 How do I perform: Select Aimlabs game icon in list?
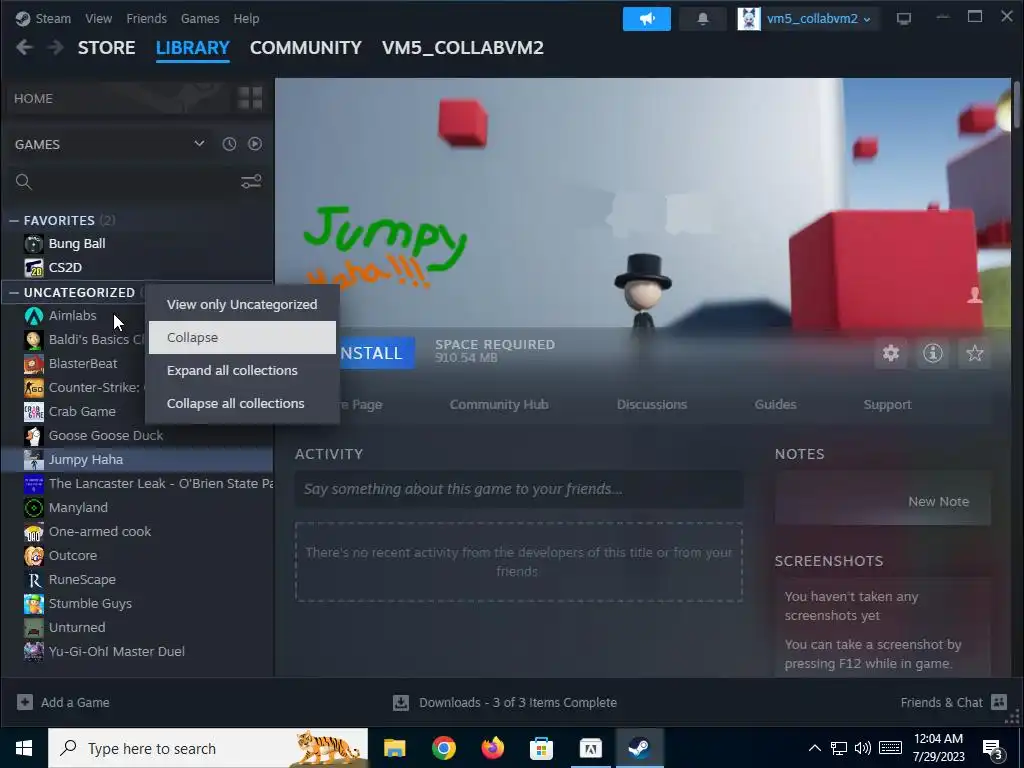(x=34, y=316)
